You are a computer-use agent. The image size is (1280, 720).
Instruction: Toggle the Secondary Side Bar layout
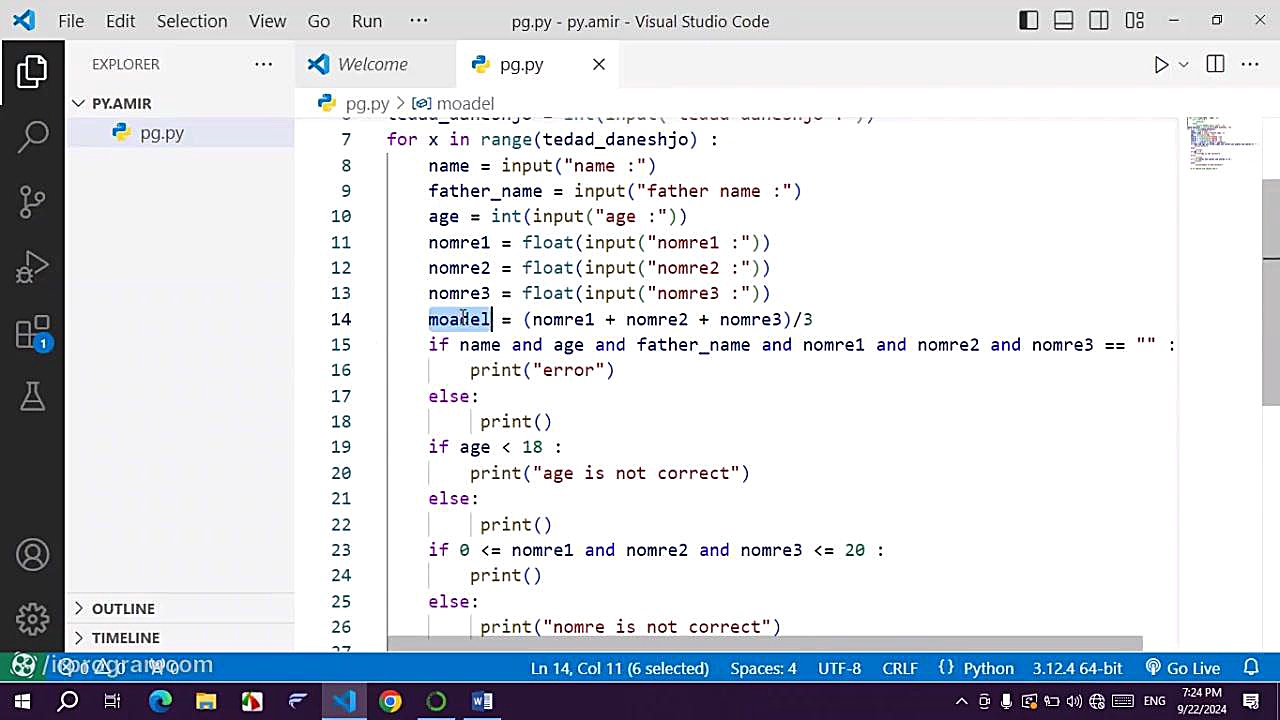[1099, 21]
